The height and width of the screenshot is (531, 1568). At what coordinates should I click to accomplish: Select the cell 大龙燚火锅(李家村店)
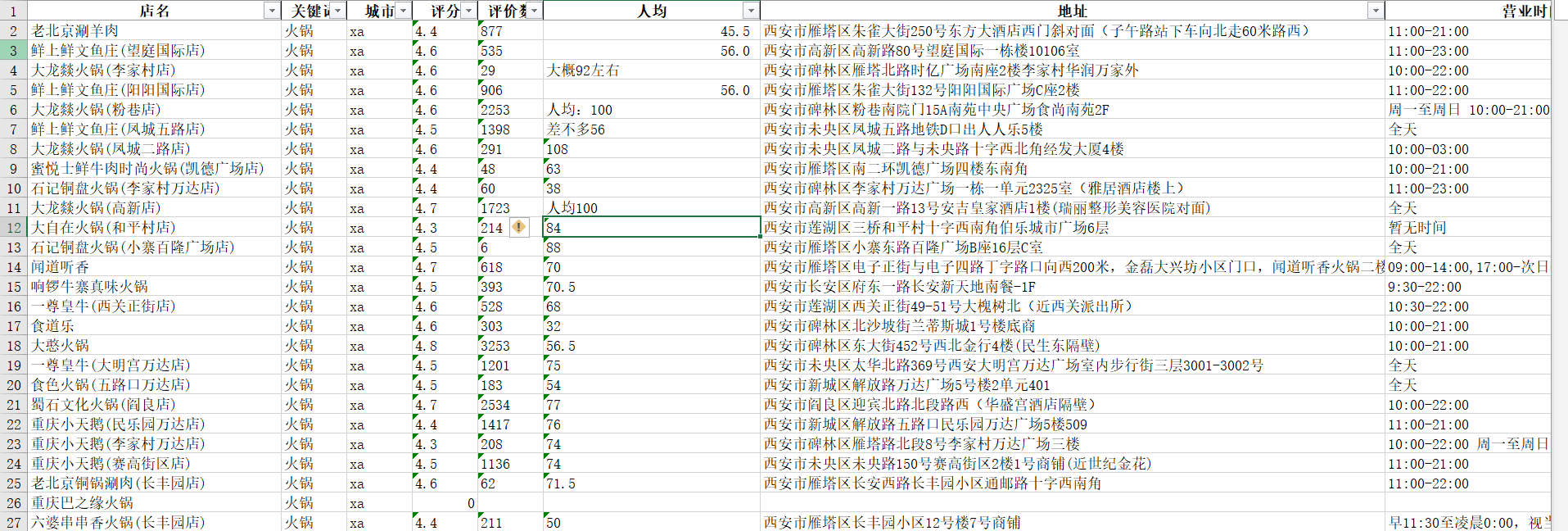coord(155,70)
